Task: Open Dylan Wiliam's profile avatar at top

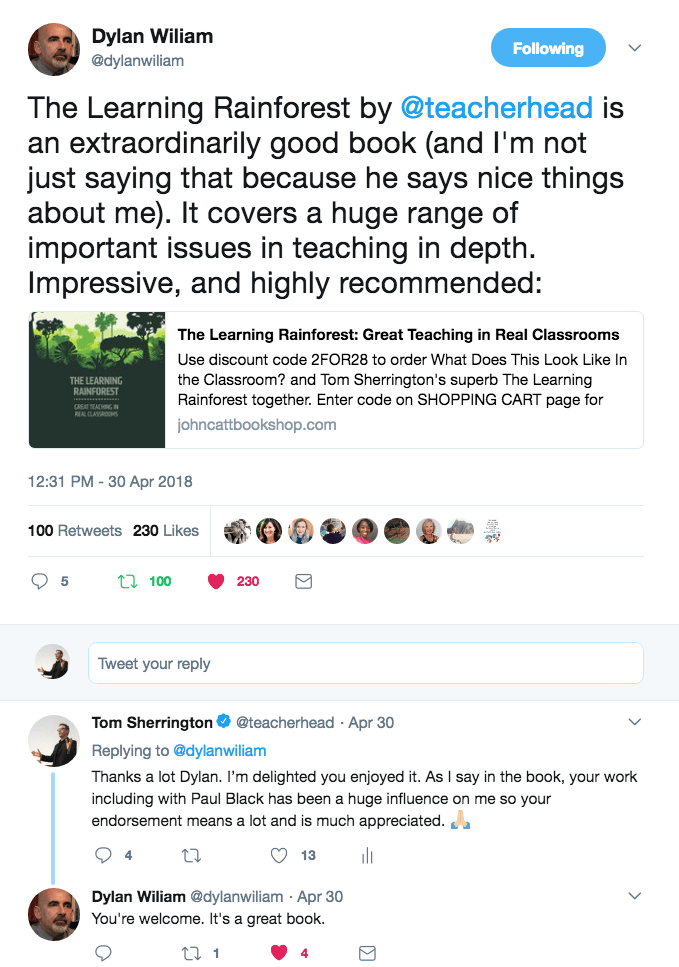Action: point(54,49)
